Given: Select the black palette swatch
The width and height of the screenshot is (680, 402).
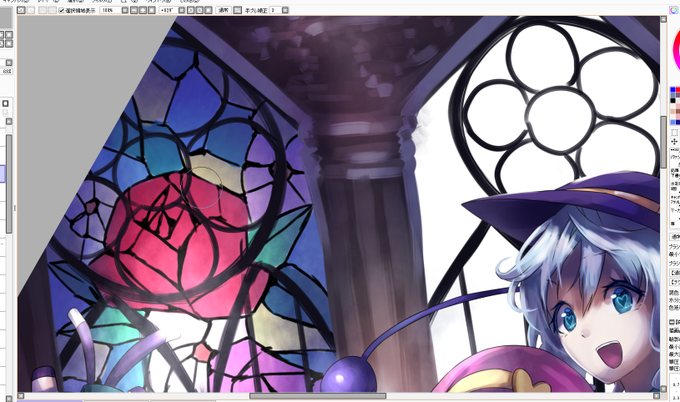Looking at the screenshot, I should (673, 100).
